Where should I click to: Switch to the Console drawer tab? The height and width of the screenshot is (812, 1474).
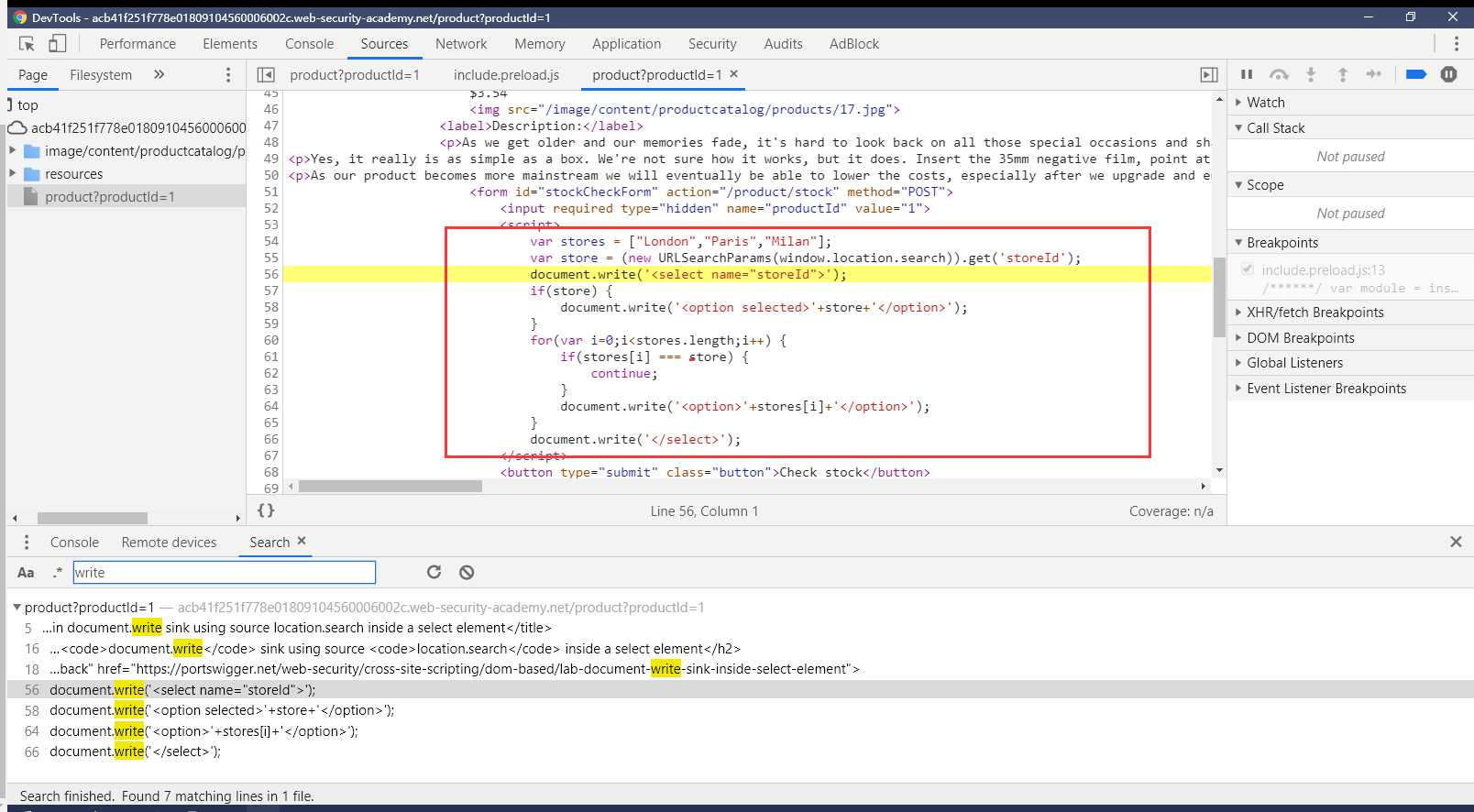click(74, 543)
